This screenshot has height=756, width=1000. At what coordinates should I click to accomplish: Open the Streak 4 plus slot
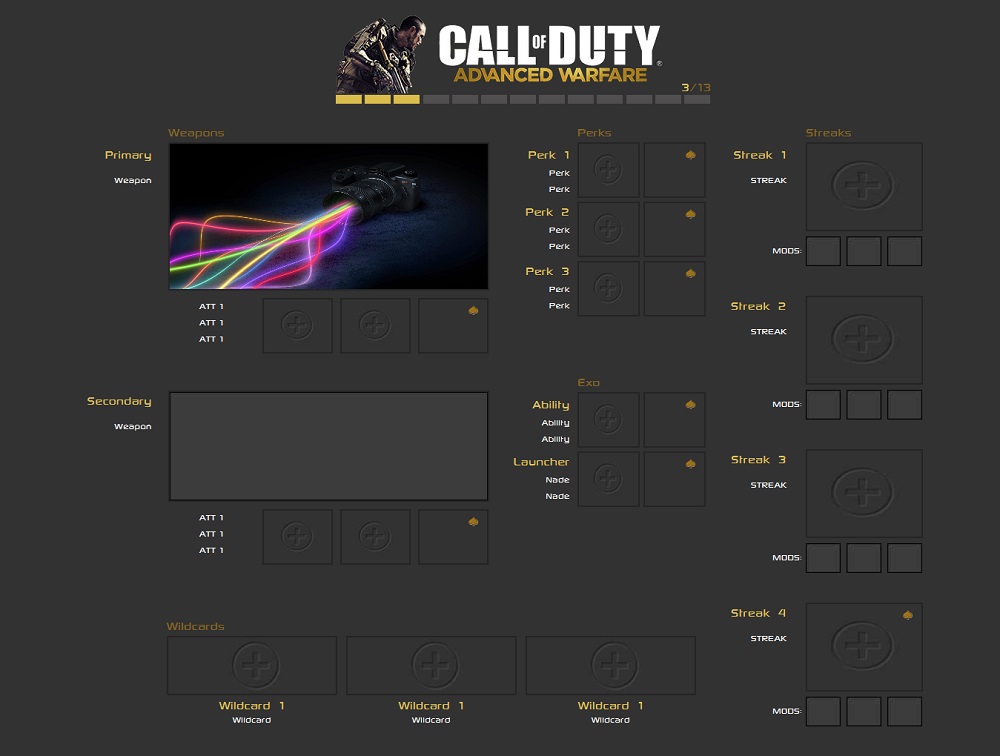(x=863, y=646)
